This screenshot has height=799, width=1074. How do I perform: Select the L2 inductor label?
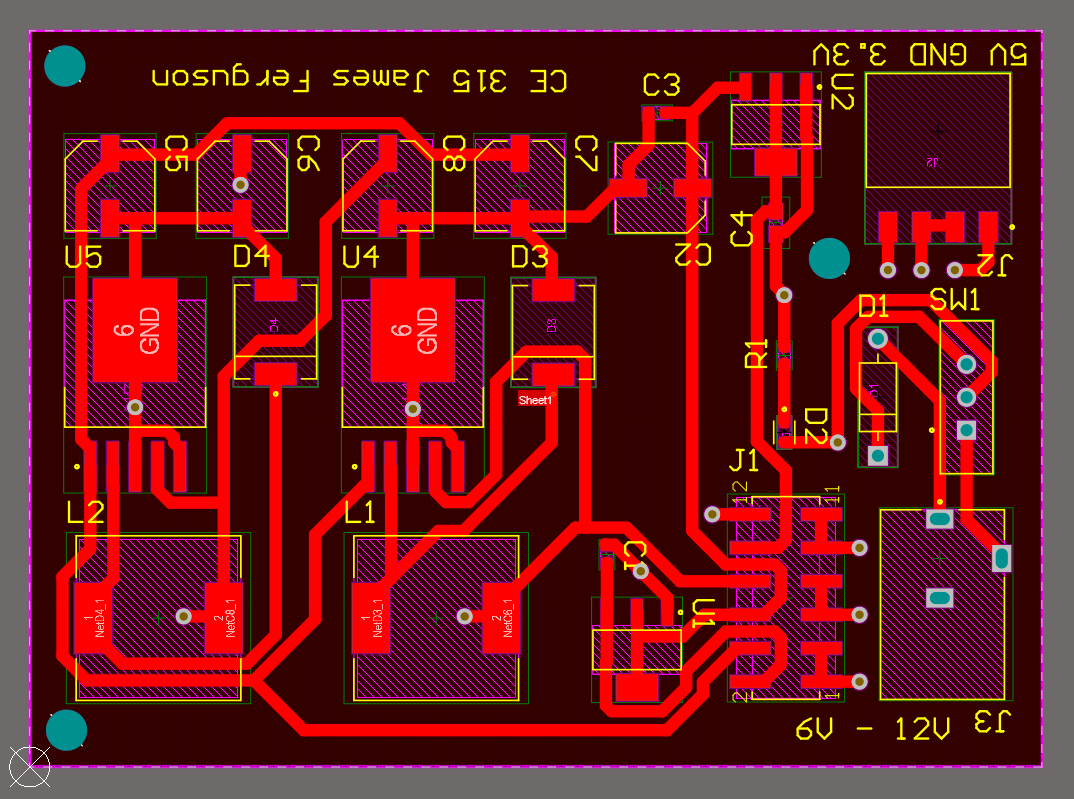point(86,512)
